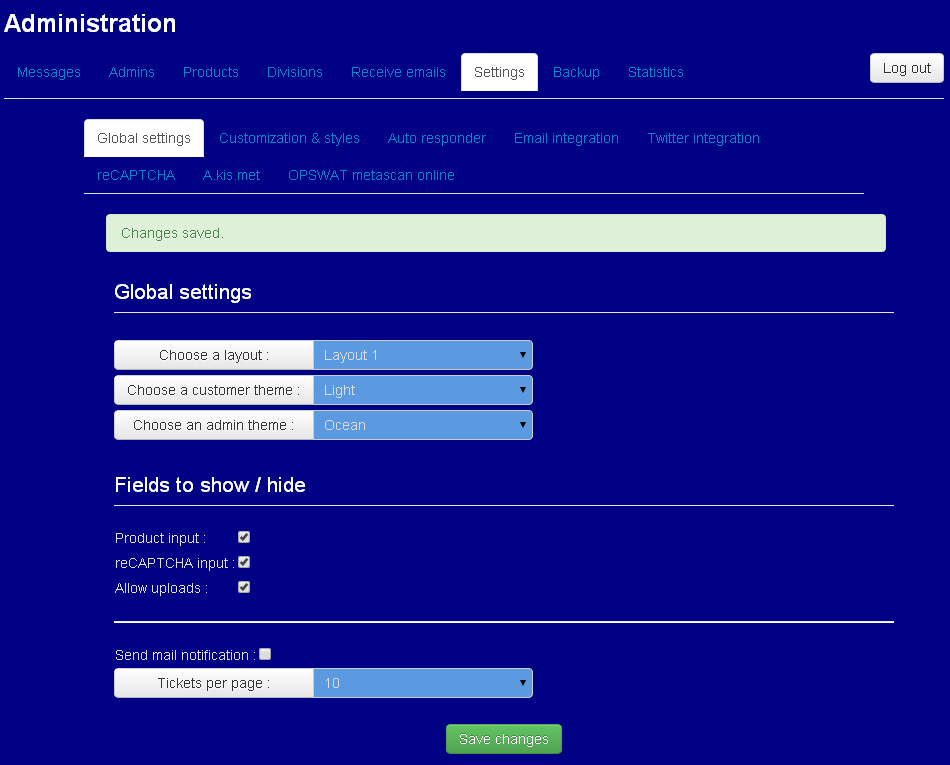This screenshot has height=765, width=950.
Task: Open the admin theme Ocean dropdown
Action: pos(423,425)
